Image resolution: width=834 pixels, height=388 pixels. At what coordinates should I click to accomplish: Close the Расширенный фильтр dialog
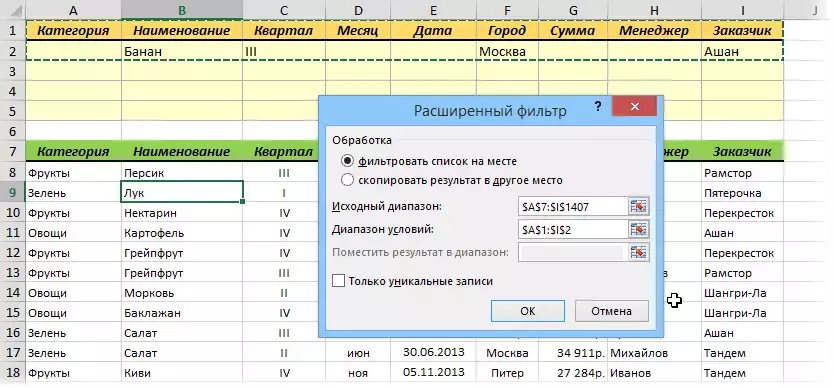634,106
